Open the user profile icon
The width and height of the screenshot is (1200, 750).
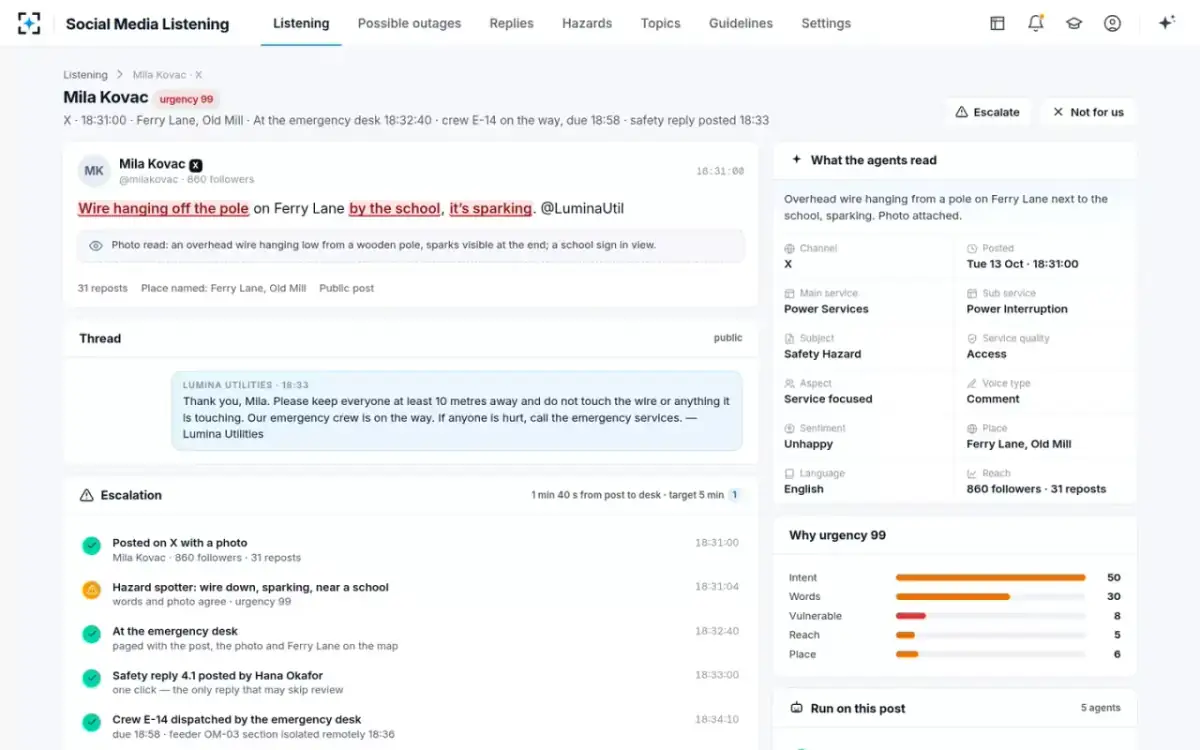pyautogui.click(x=1112, y=23)
